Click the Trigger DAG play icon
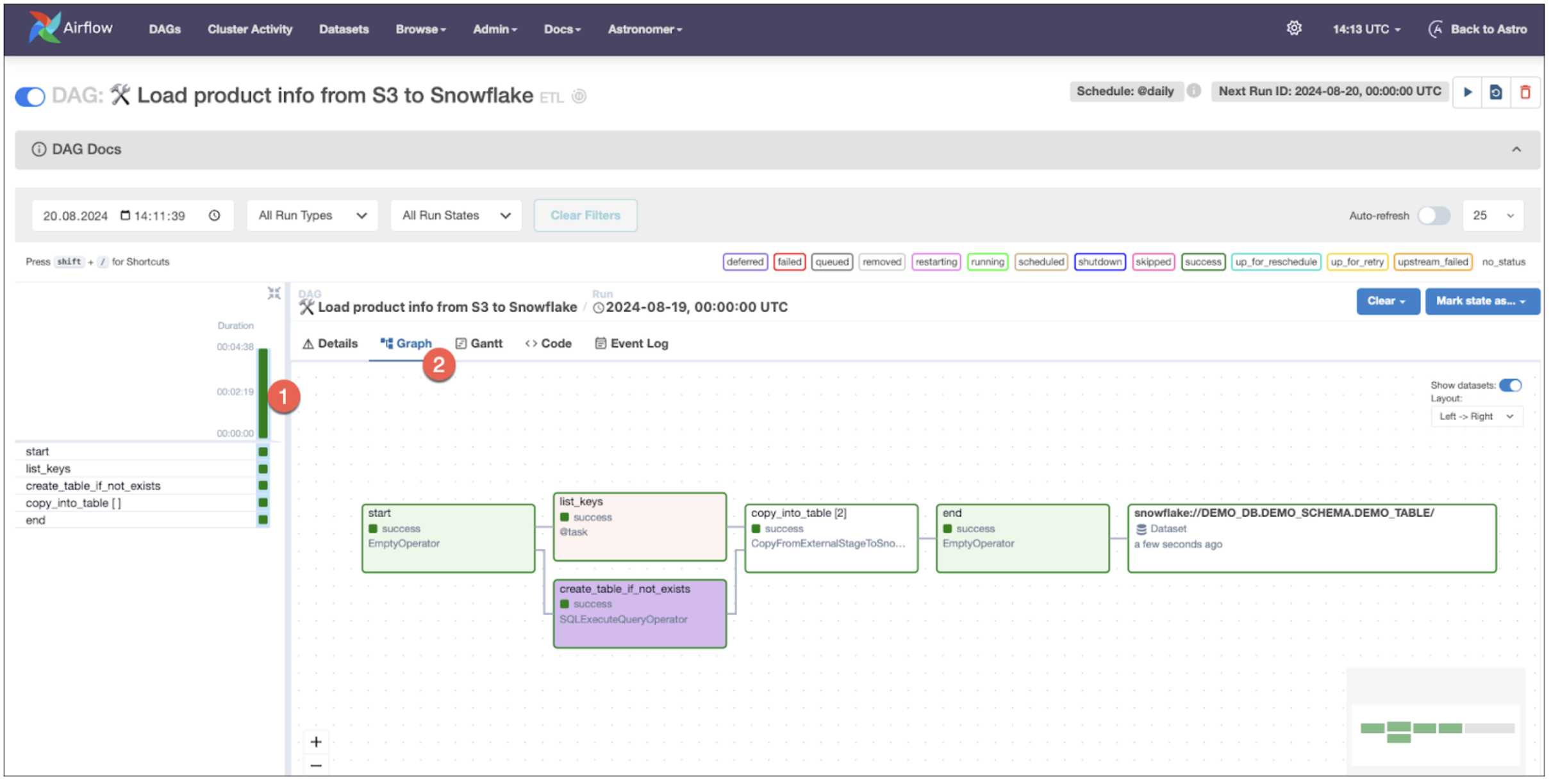1551x784 pixels. pos(1467,92)
